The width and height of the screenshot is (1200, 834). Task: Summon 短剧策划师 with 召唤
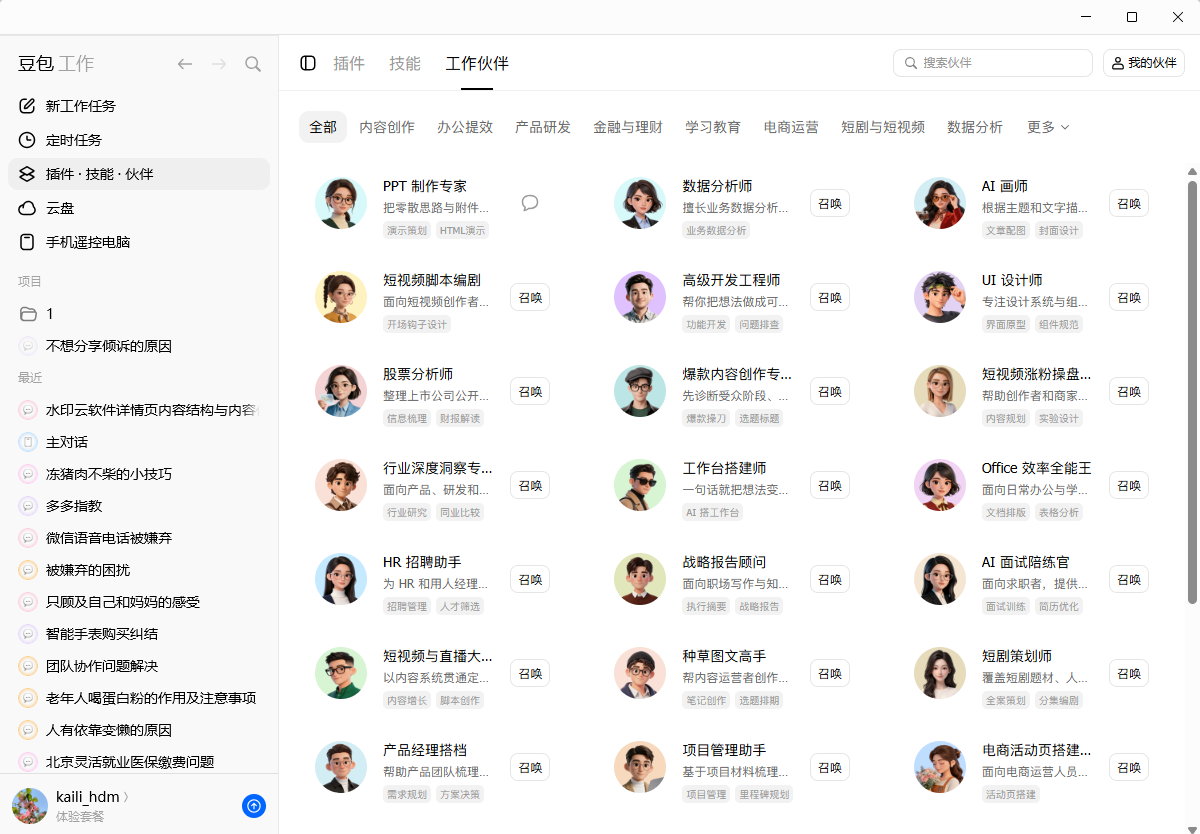pos(1129,673)
